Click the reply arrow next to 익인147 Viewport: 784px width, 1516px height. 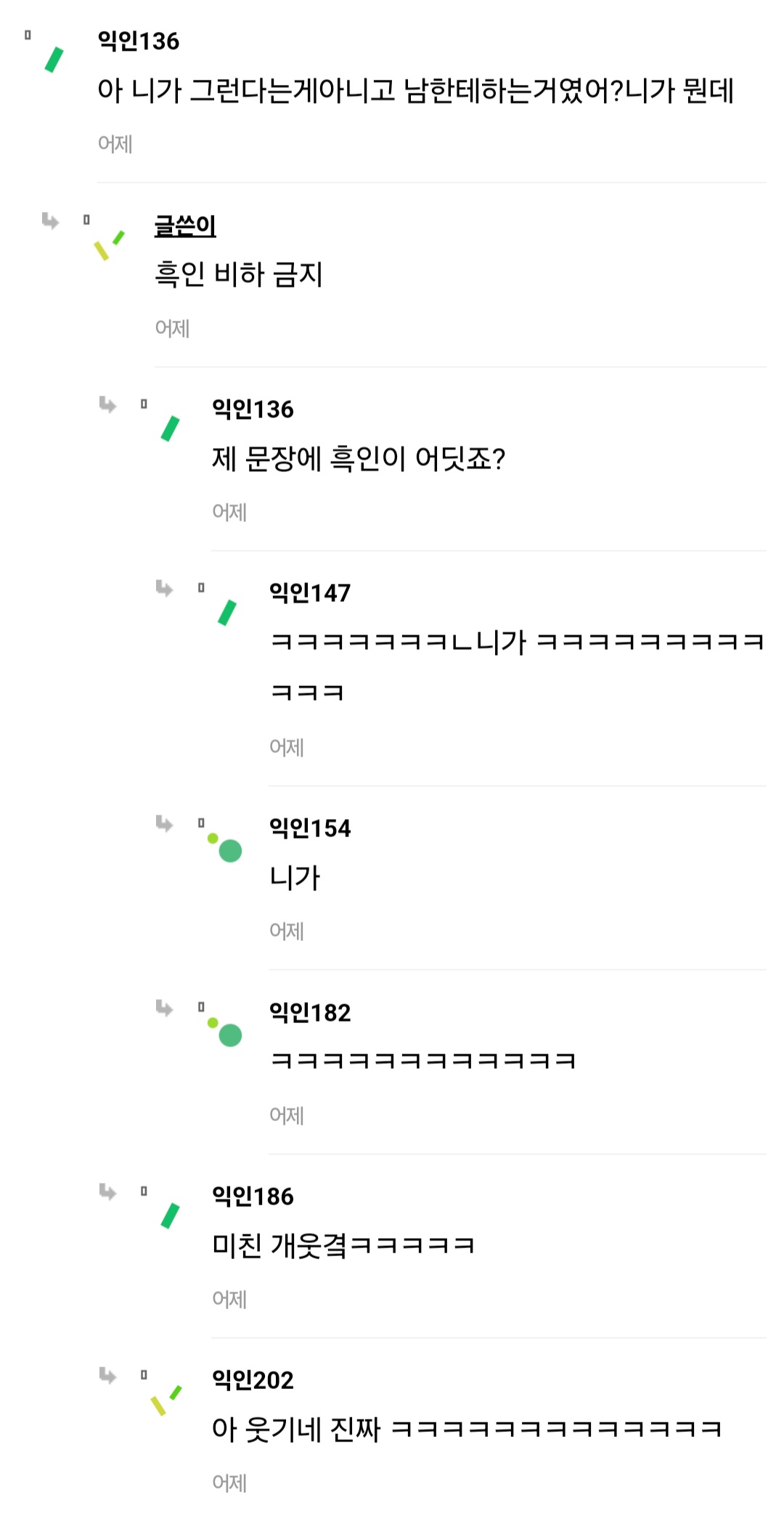pyautogui.click(x=165, y=588)
